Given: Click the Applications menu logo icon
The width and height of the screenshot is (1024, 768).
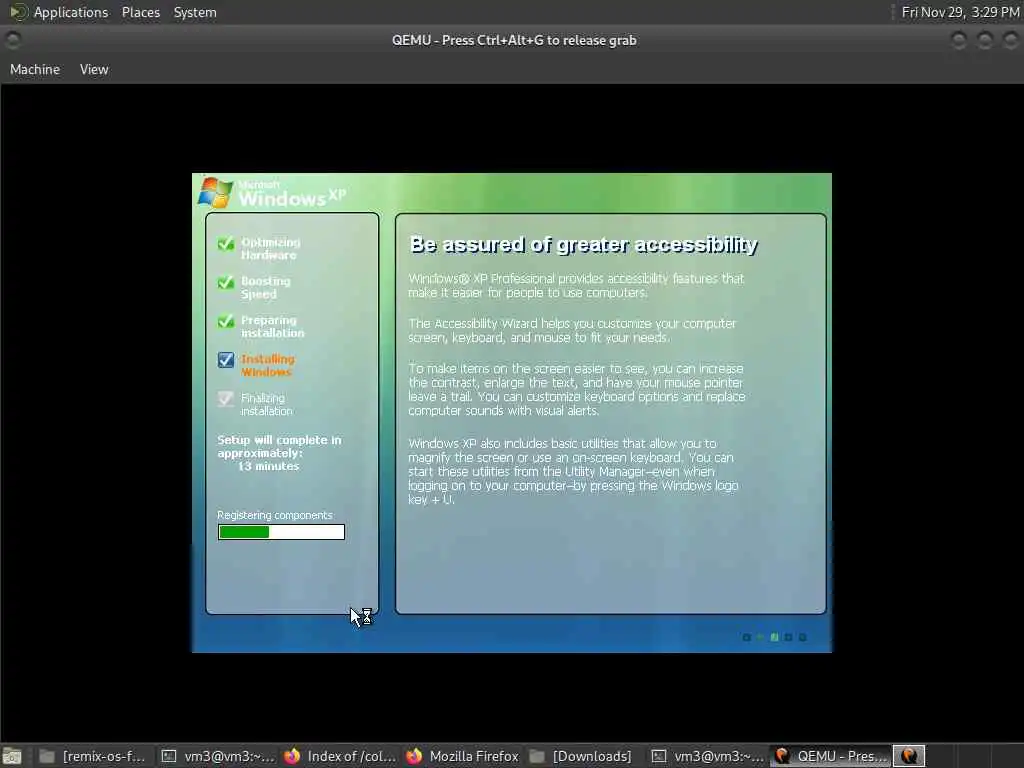Looking at the screenshot, I should (x=18, y=12).
